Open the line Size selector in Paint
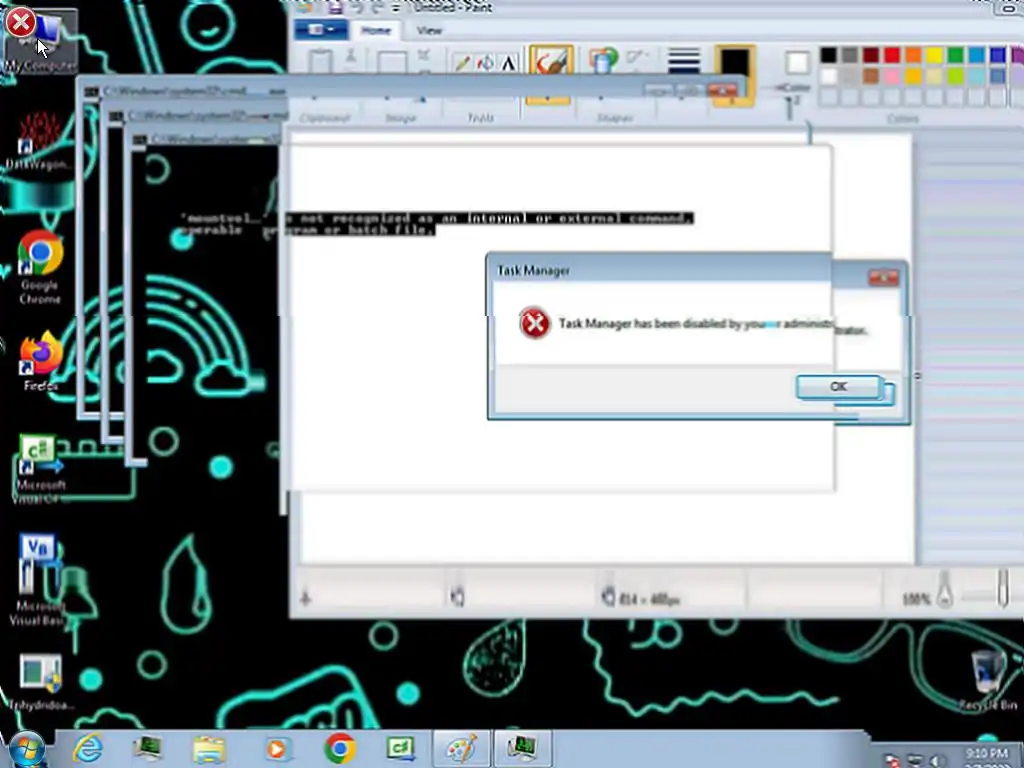Image resolution: width=1024 pixels, height=768 pixels. click(684, 61)
